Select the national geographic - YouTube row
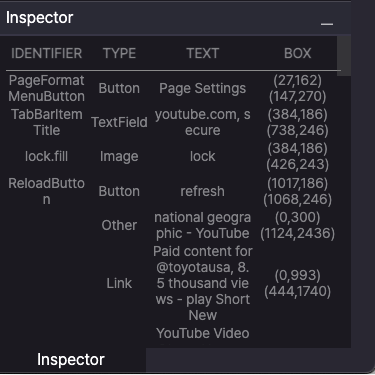Viewport: 375px width, 375px height. click(172, 225)
